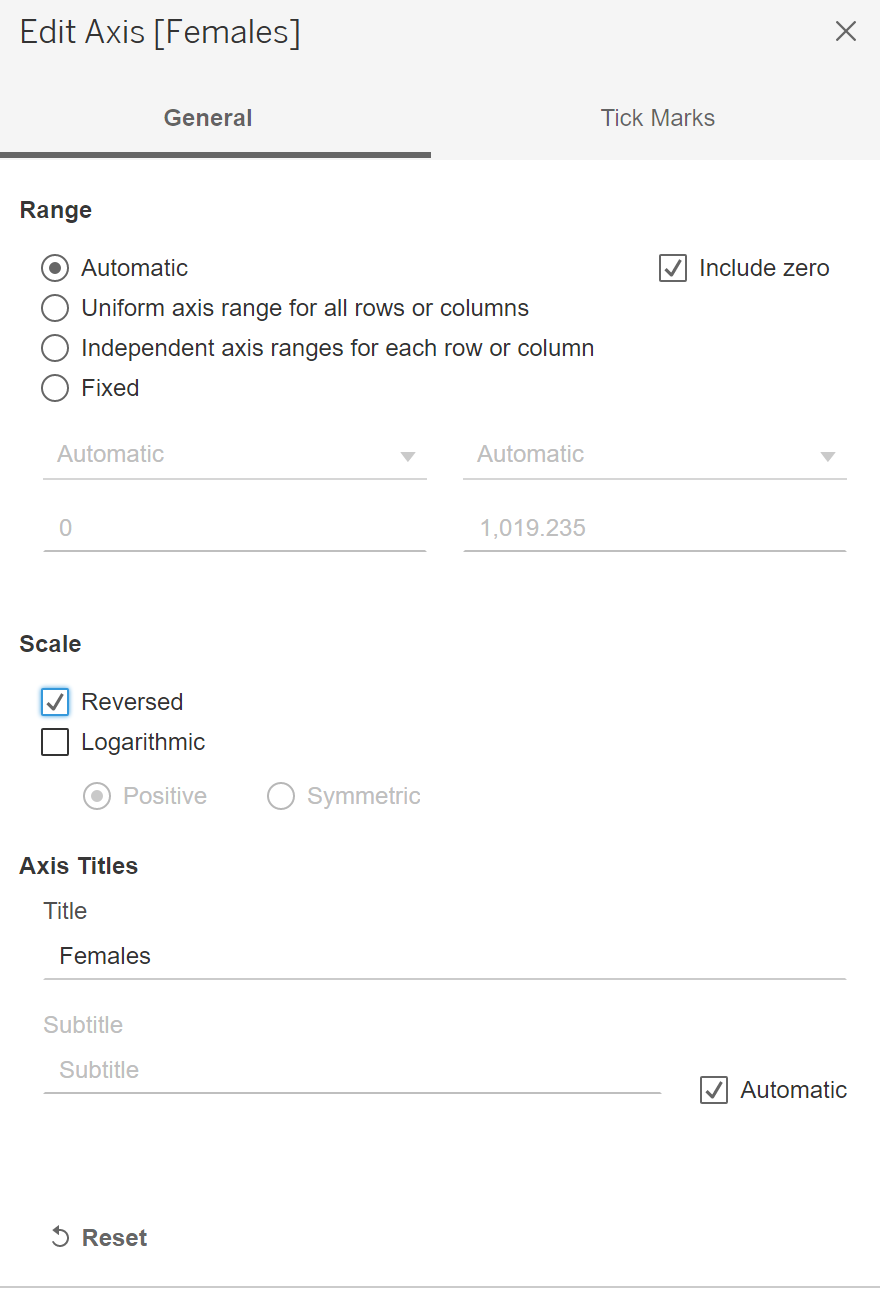This screenshot has width=880, height=1314.
Task: Select the Positive logarithmic radio option
Action: (x=97, y=796)
